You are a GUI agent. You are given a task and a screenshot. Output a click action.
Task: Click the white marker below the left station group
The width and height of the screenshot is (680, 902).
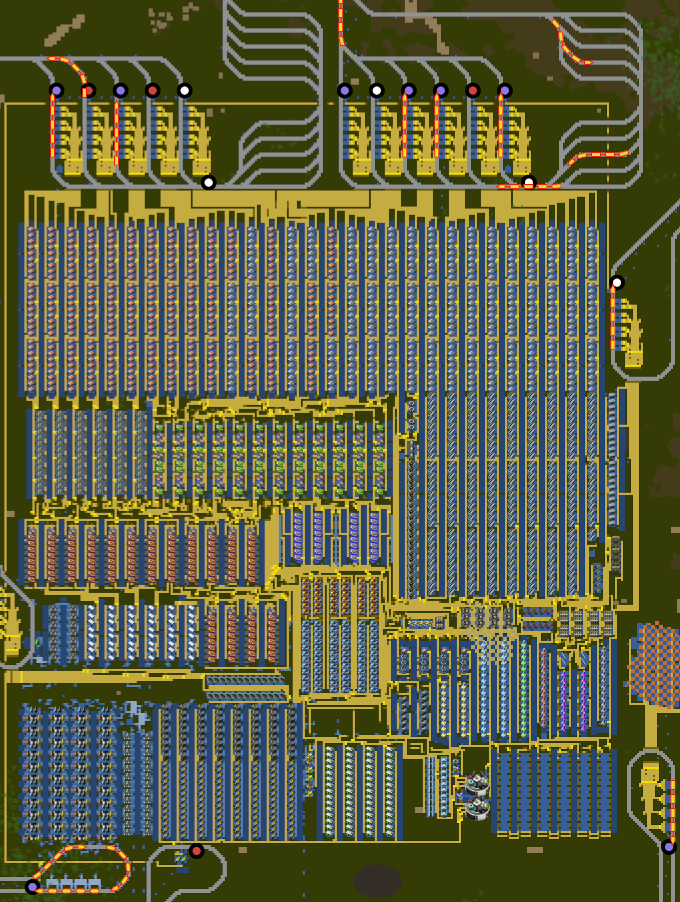(x=208, y=182)
